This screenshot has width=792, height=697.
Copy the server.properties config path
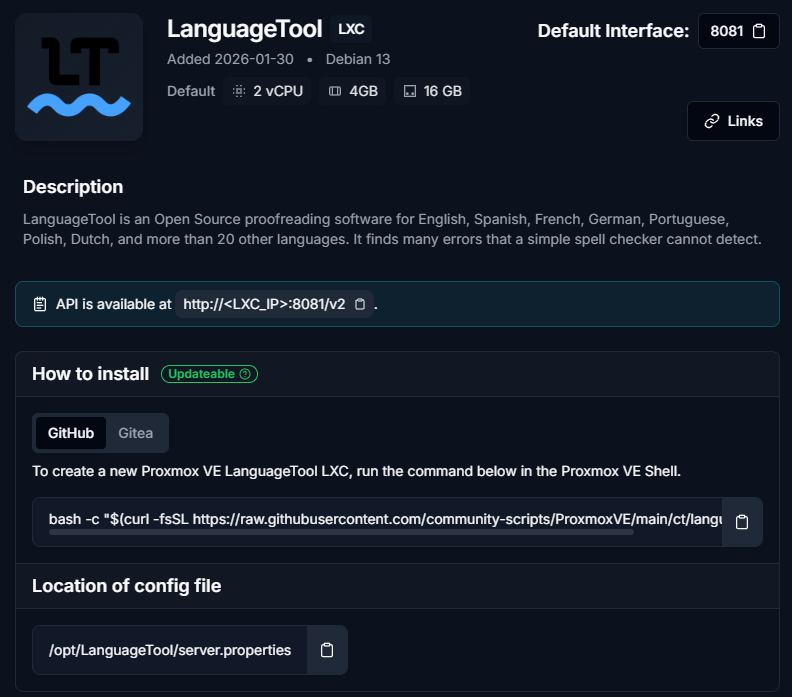(x=327, y=650)
